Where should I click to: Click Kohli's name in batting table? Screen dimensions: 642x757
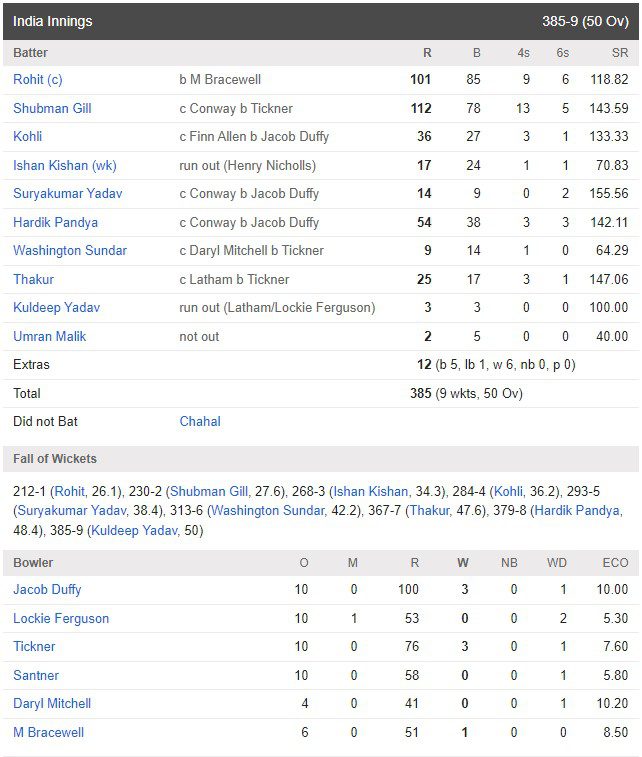tap(28, 137)
